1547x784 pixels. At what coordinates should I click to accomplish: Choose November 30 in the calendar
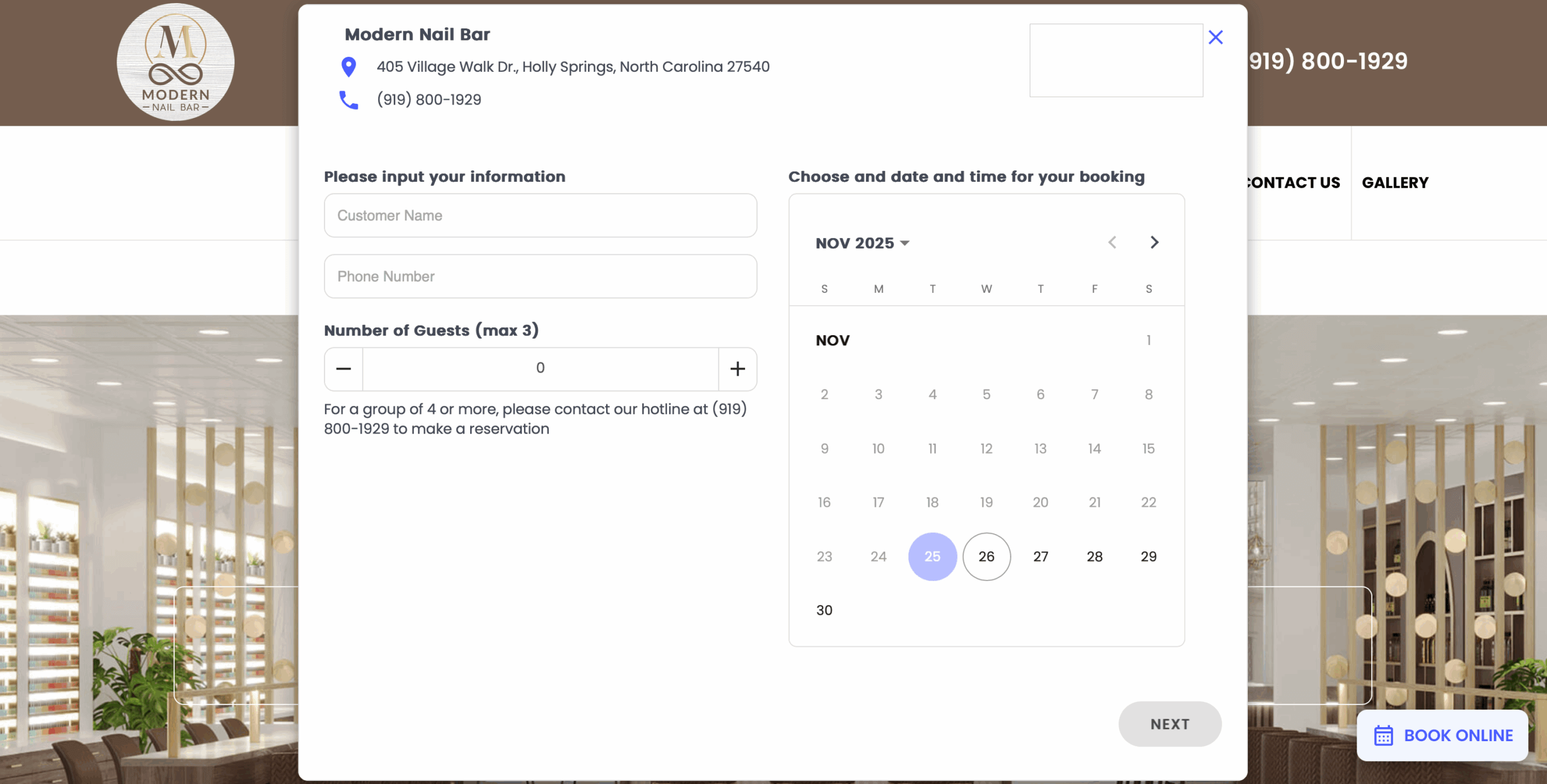click(x=824, y=610)
